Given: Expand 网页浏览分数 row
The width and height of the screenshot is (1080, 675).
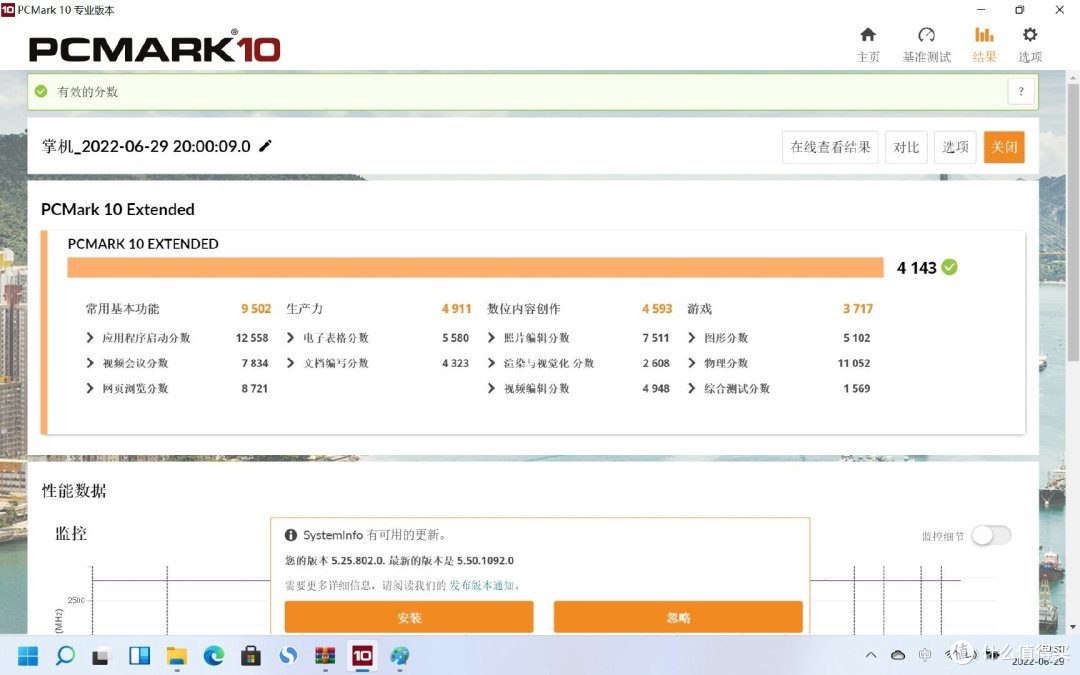Looking at the screenshot, I should point(90,388).
